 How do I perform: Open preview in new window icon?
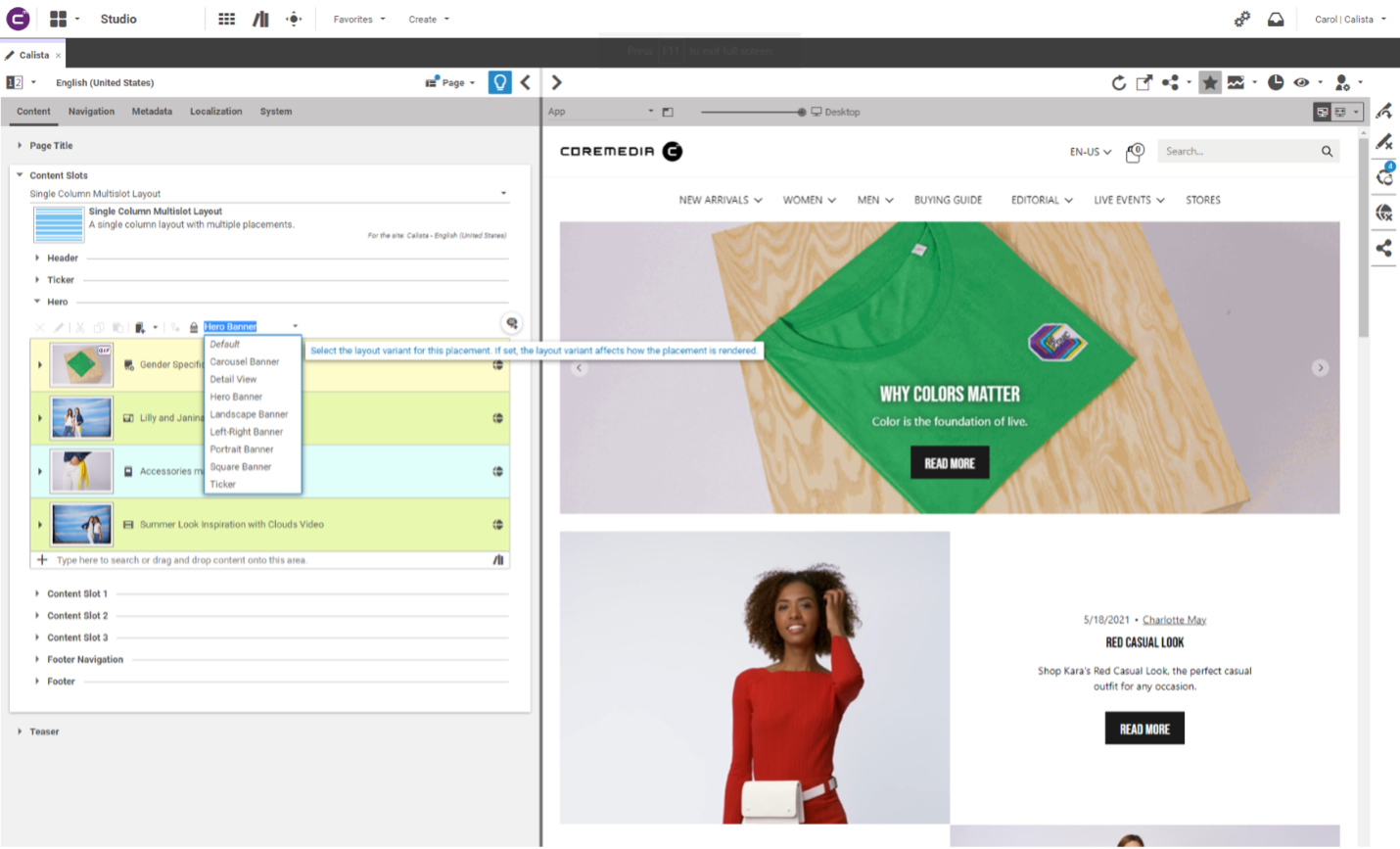coord(1143,83)
